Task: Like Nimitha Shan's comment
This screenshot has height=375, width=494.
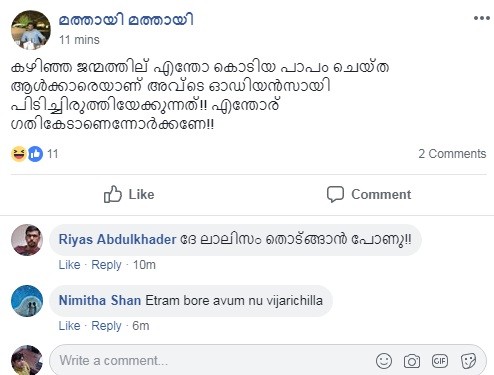Action: tap(69, 326)
